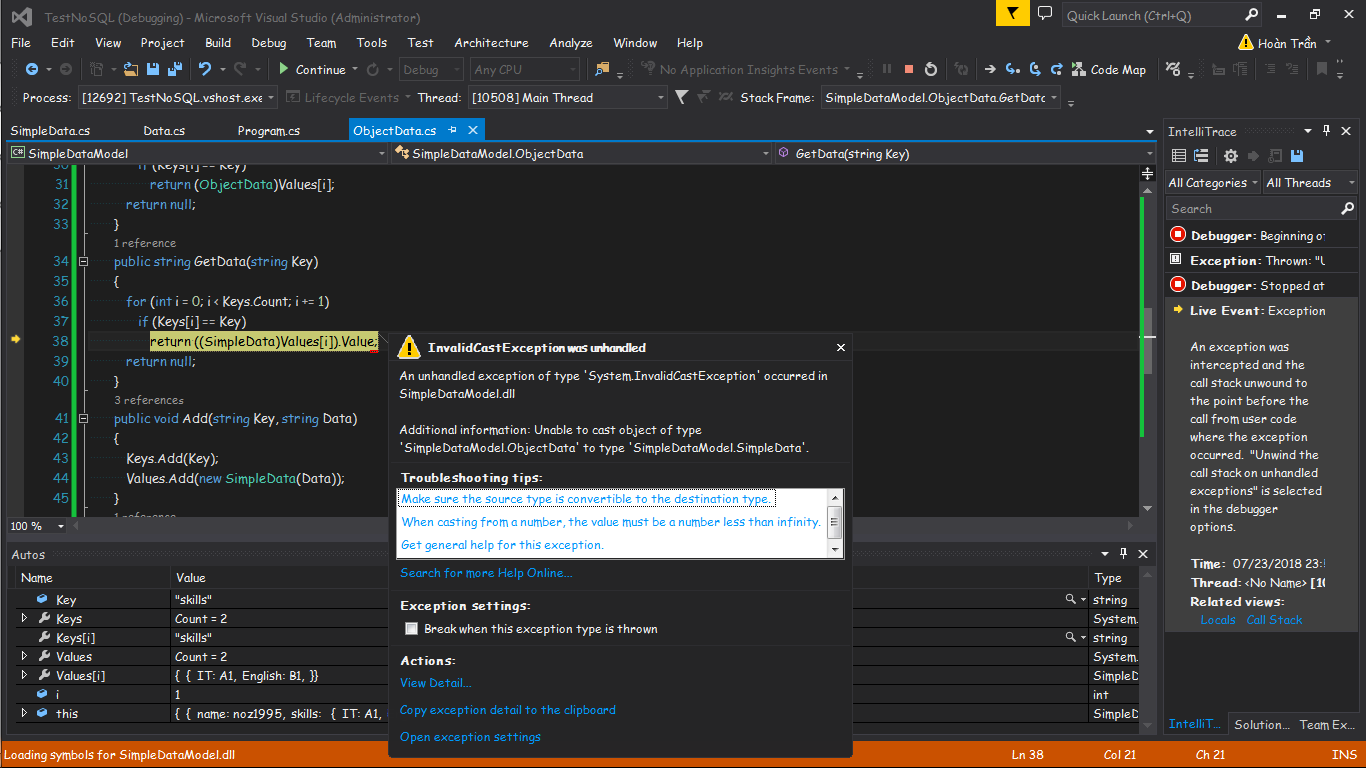Enable 'Break when this exception type is thrown'
Screen dimensions: 1366x768
coord(411,629)
